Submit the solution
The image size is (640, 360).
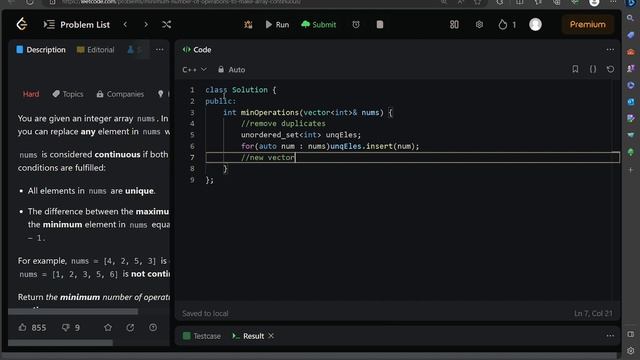point(319,24)
